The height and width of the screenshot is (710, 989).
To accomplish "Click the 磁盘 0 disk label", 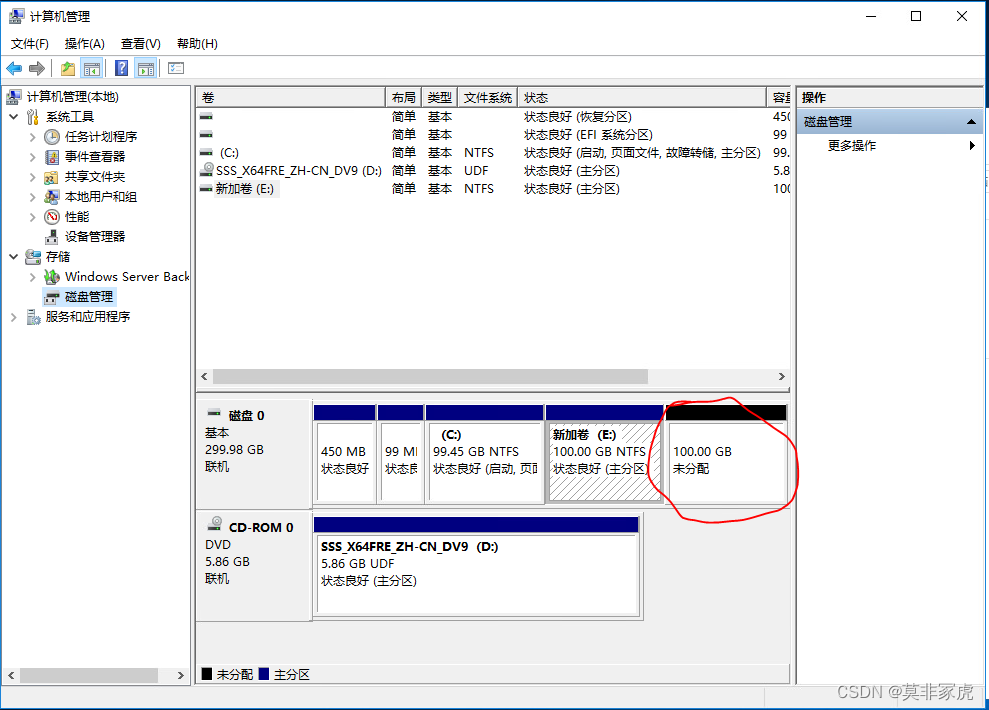I will point(246,416).
